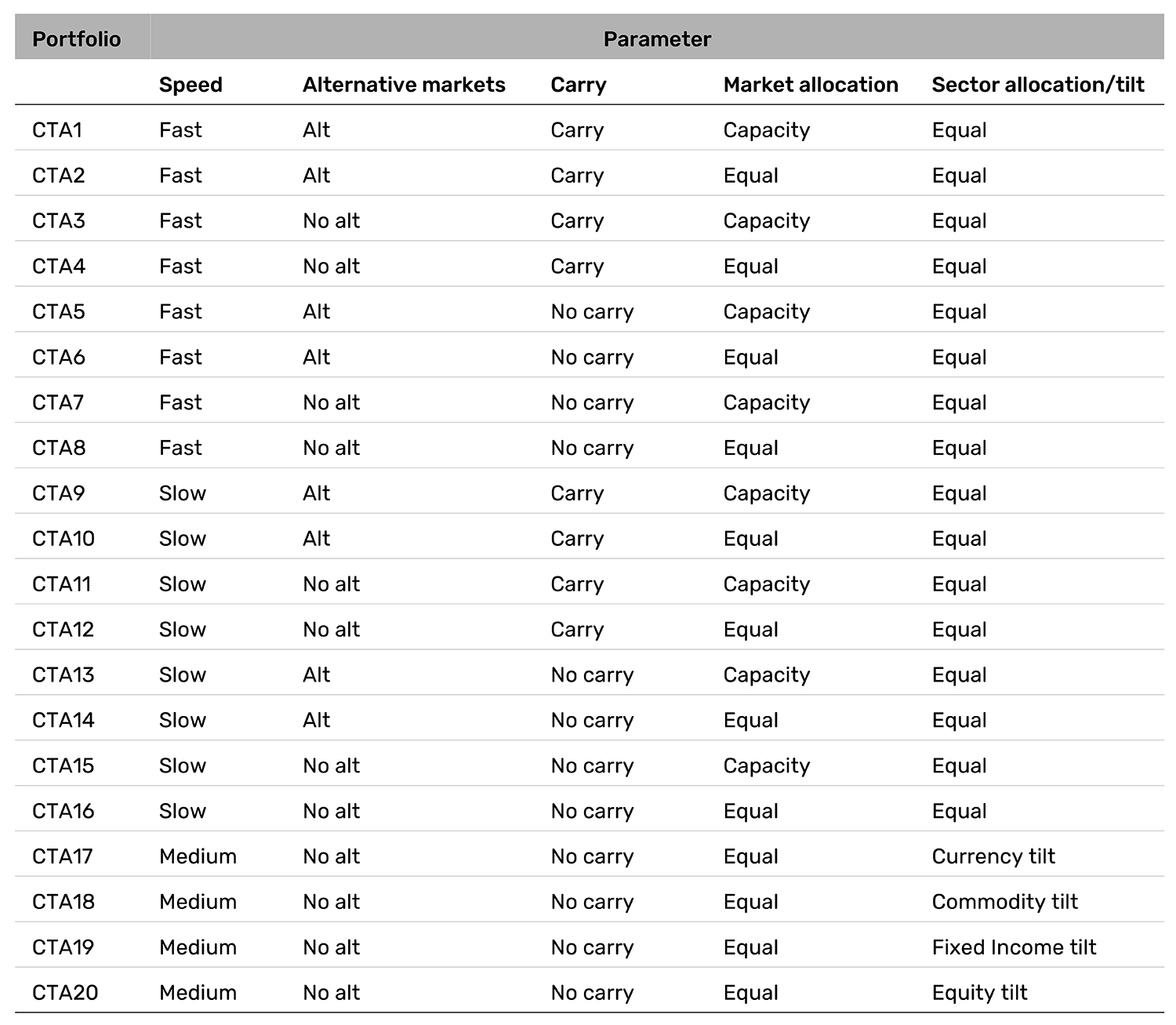Select the Speed column heading
This screenshot has width=1176, height=1025.
pyautogui.click(x=191, y=85)
